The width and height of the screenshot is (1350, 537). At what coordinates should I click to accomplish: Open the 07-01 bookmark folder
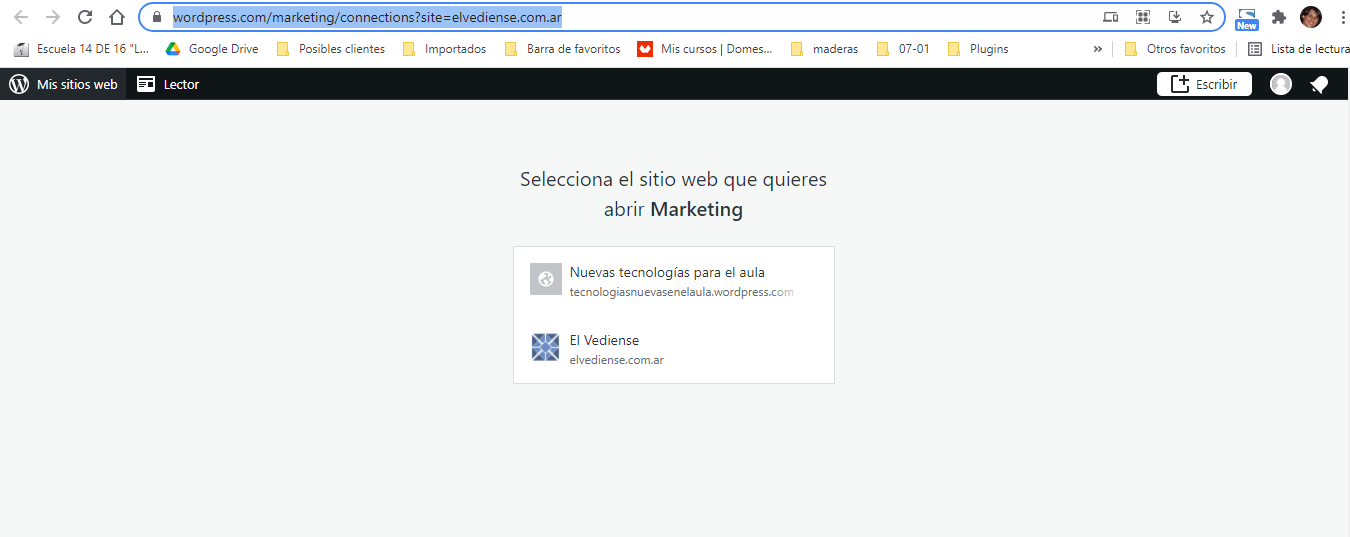click(903, 49)
